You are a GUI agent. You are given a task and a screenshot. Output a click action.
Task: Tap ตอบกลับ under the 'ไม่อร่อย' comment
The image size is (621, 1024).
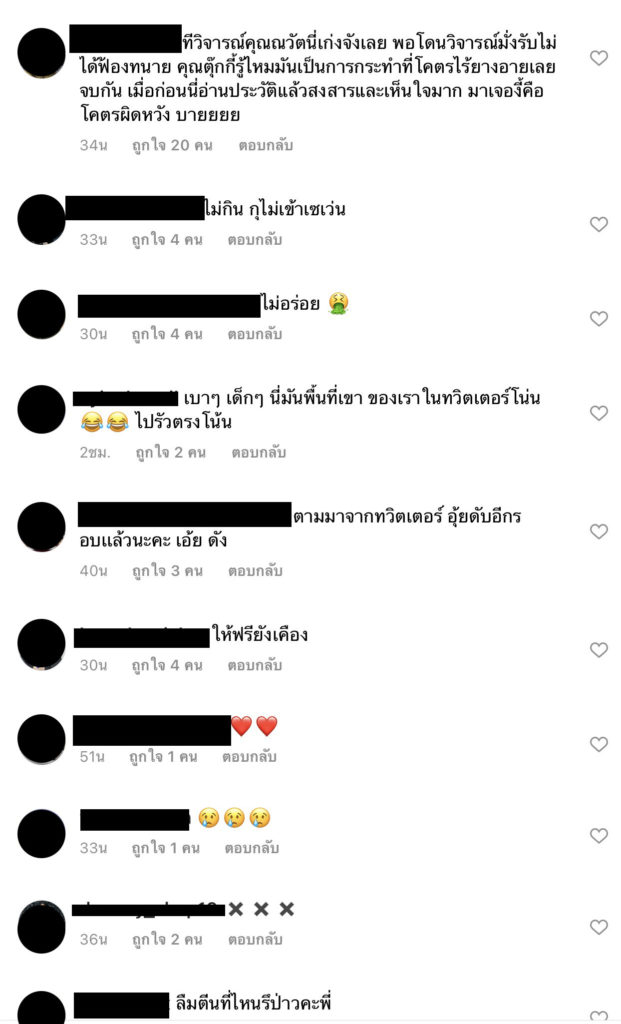[x=255, y=334]
